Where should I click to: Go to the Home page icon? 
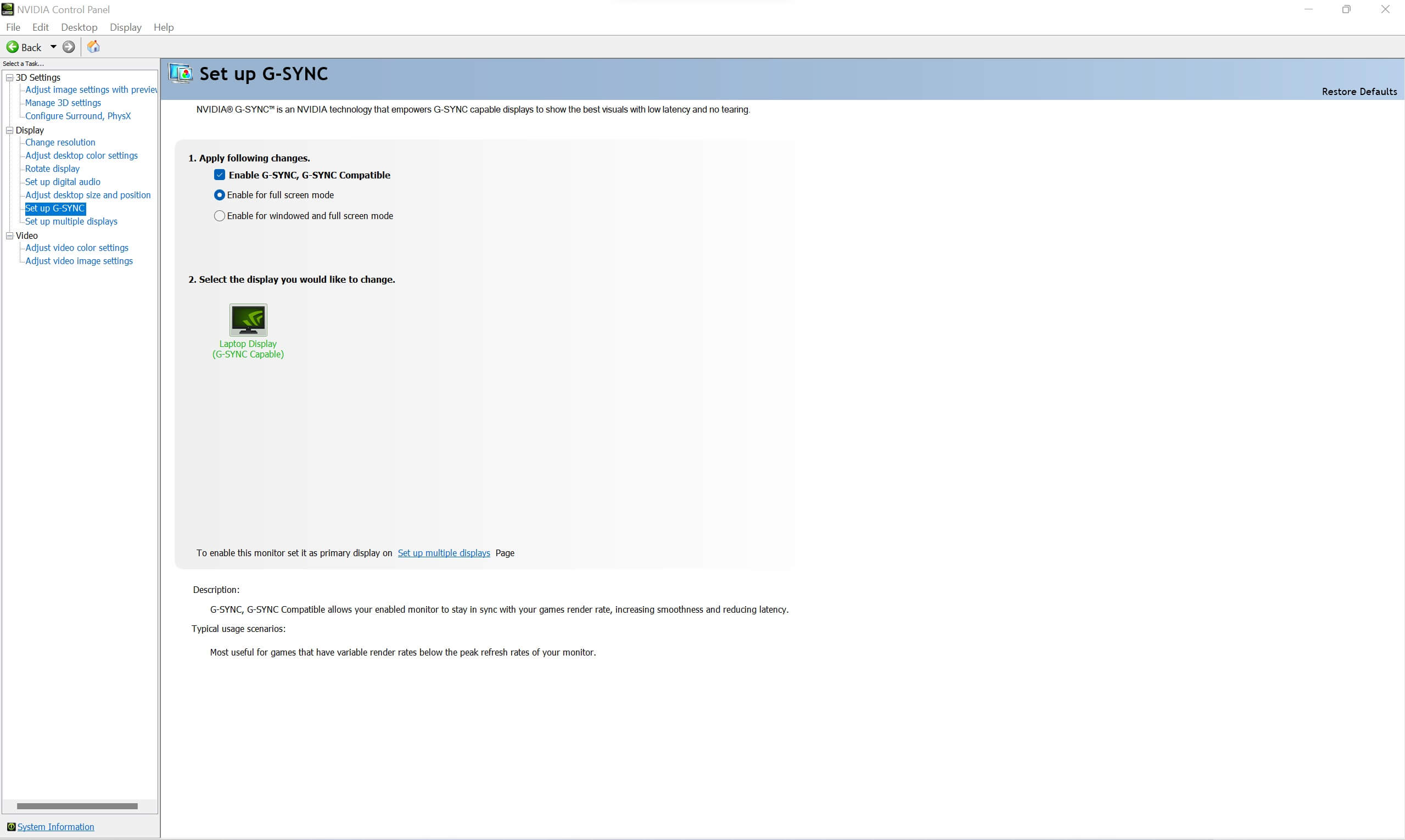[x=93, y=47]
